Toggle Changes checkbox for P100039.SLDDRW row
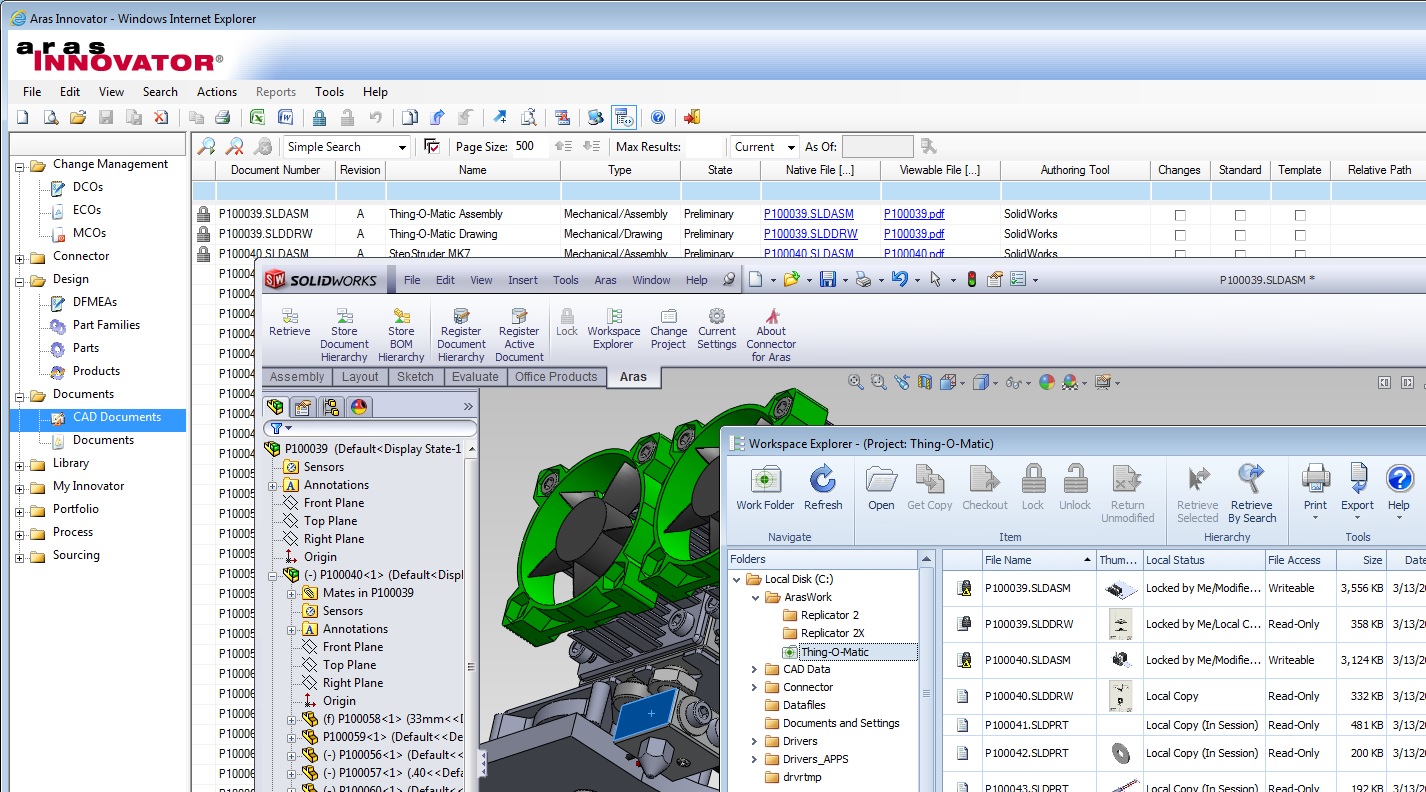 [x=1180, y=235]
